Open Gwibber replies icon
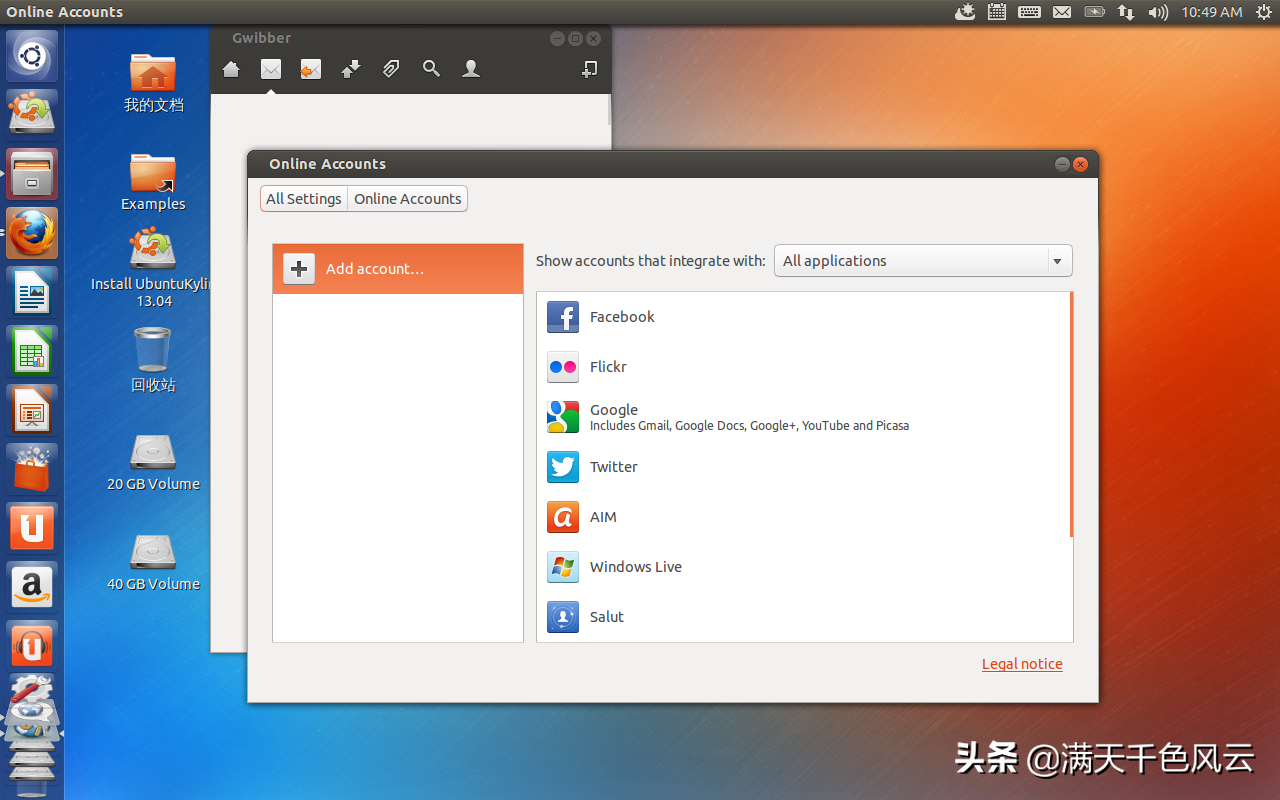The height and width of the screenshot is (800, 1280). [x=311, y=69]
